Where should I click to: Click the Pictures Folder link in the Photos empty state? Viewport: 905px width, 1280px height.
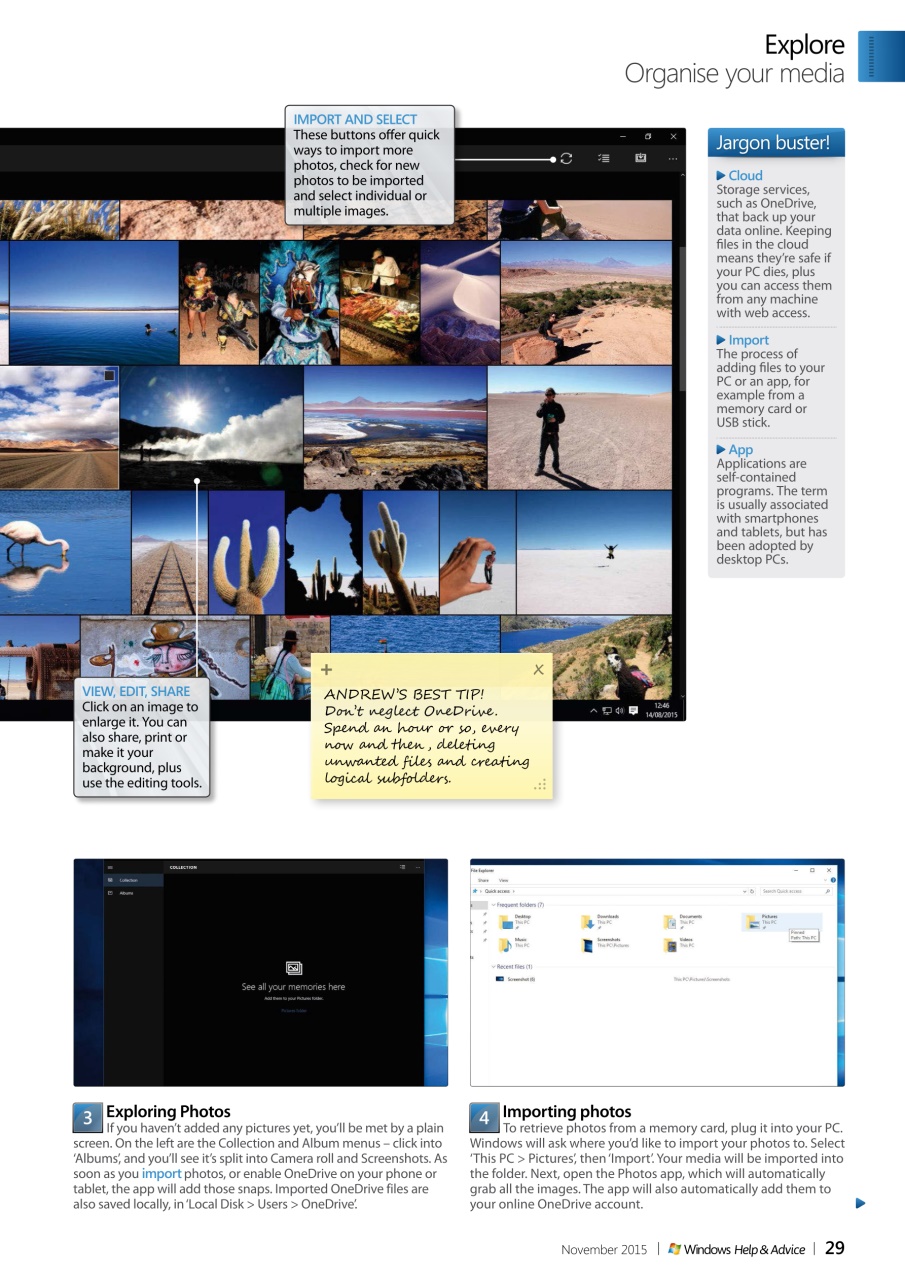click(294, 1011)
